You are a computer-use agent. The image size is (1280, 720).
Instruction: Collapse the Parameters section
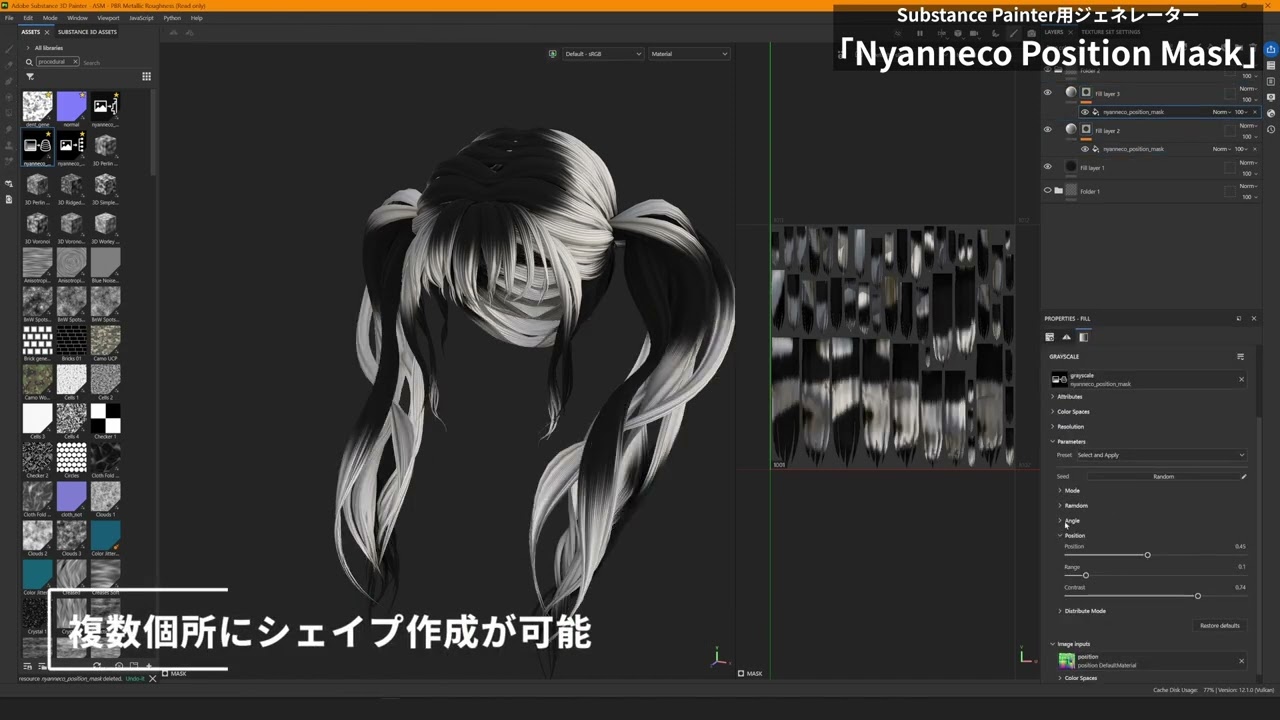(x=1053, y=442)
